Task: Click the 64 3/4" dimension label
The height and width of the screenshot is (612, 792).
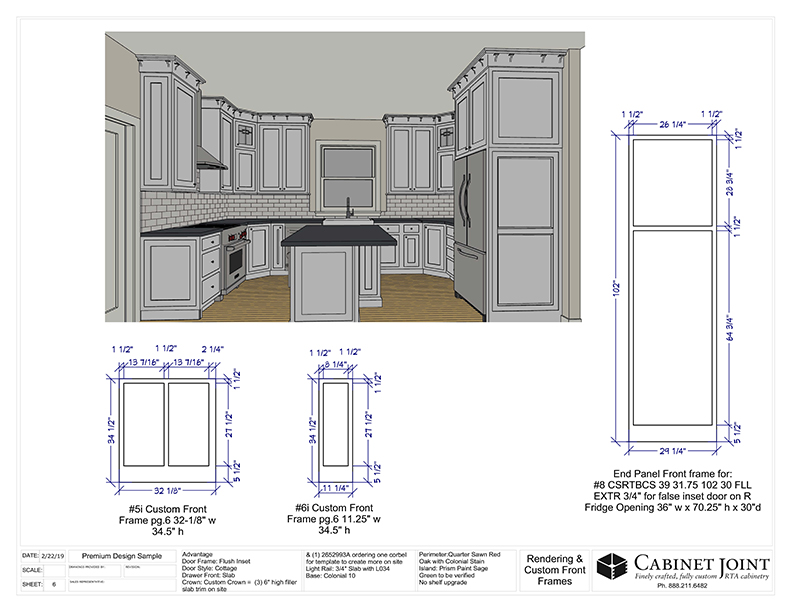Action: tap(731, 328)
